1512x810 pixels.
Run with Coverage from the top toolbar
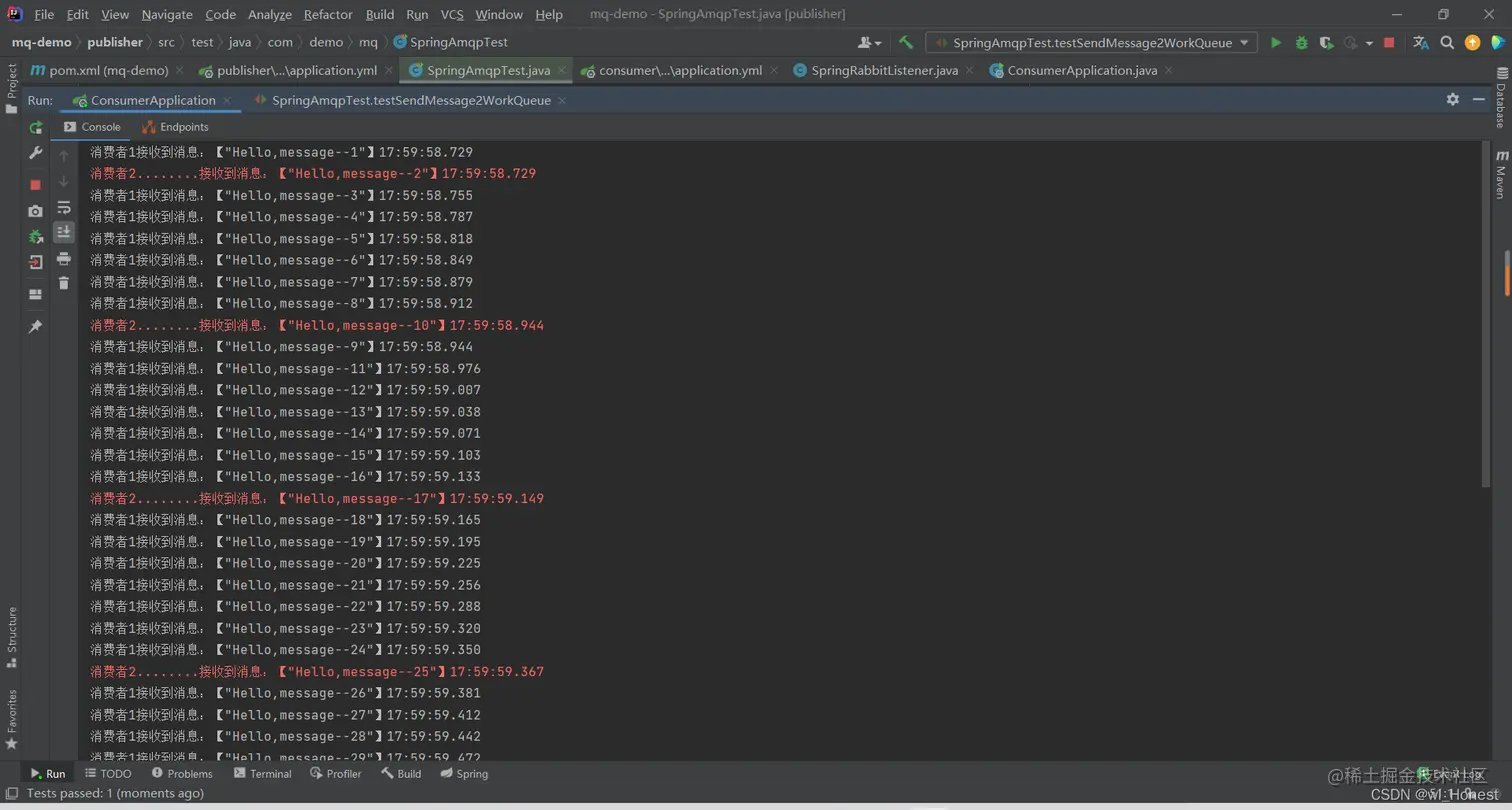pyautogui.click(x=1326, y=43)
